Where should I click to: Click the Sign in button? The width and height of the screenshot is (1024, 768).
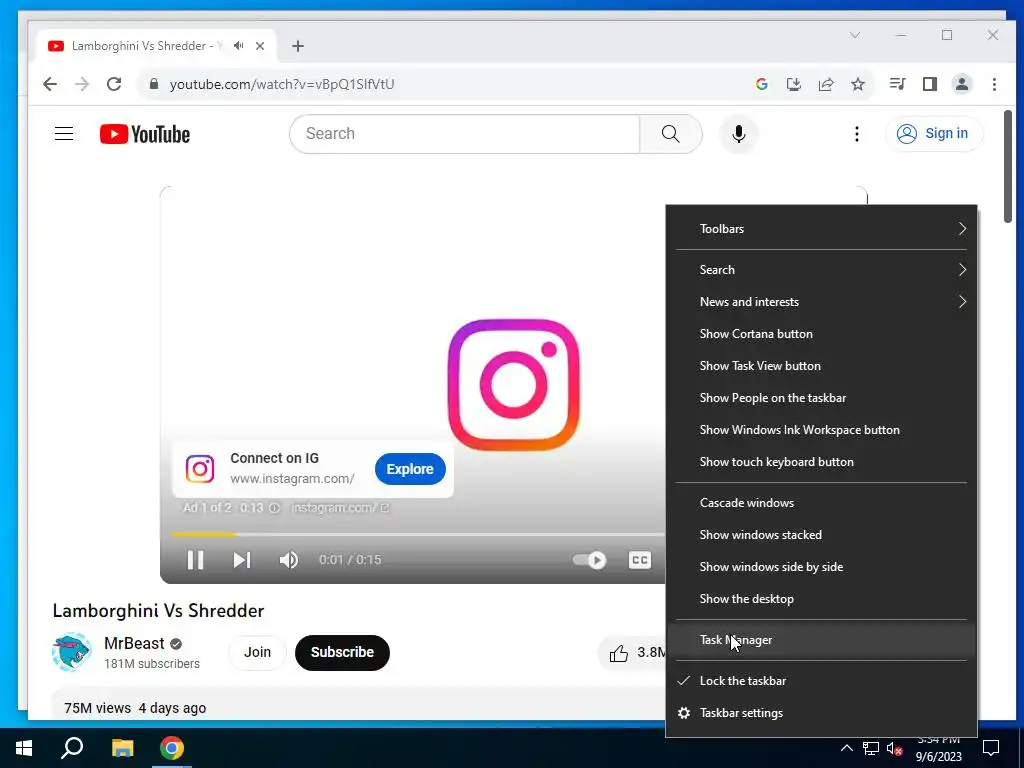tap(934, 134)
